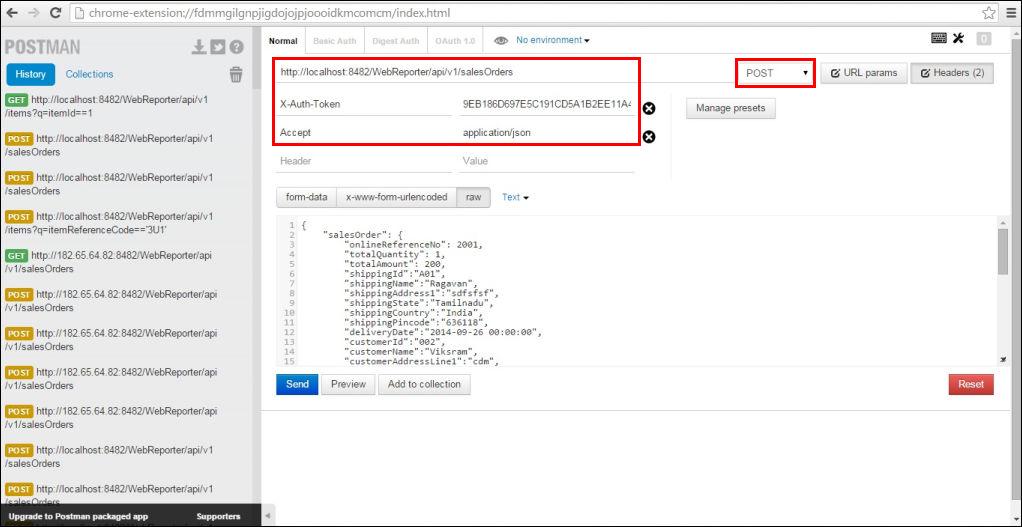This screenshot has width=1022, height=527.
Task: Collapse the sidebar with the bottom arrow
Action: (x=268, y=516)
